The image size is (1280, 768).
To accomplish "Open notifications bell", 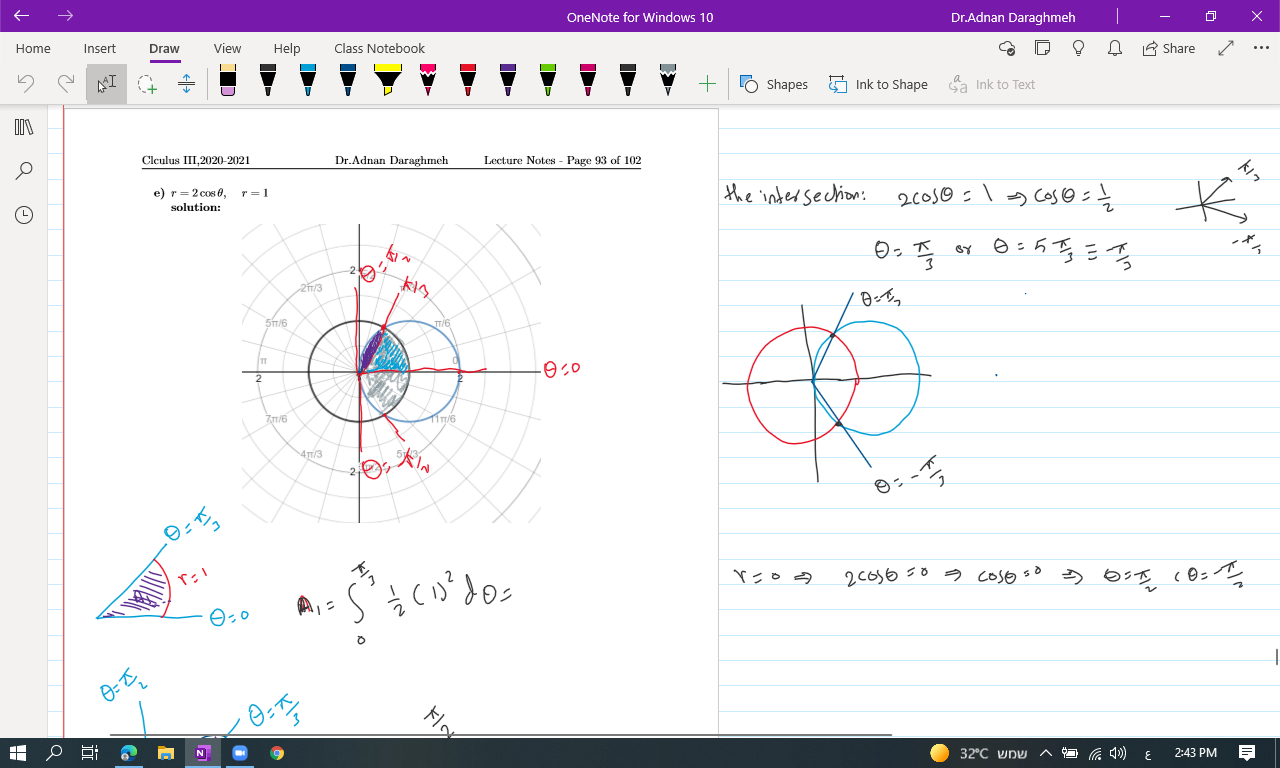I will 1115,48.
